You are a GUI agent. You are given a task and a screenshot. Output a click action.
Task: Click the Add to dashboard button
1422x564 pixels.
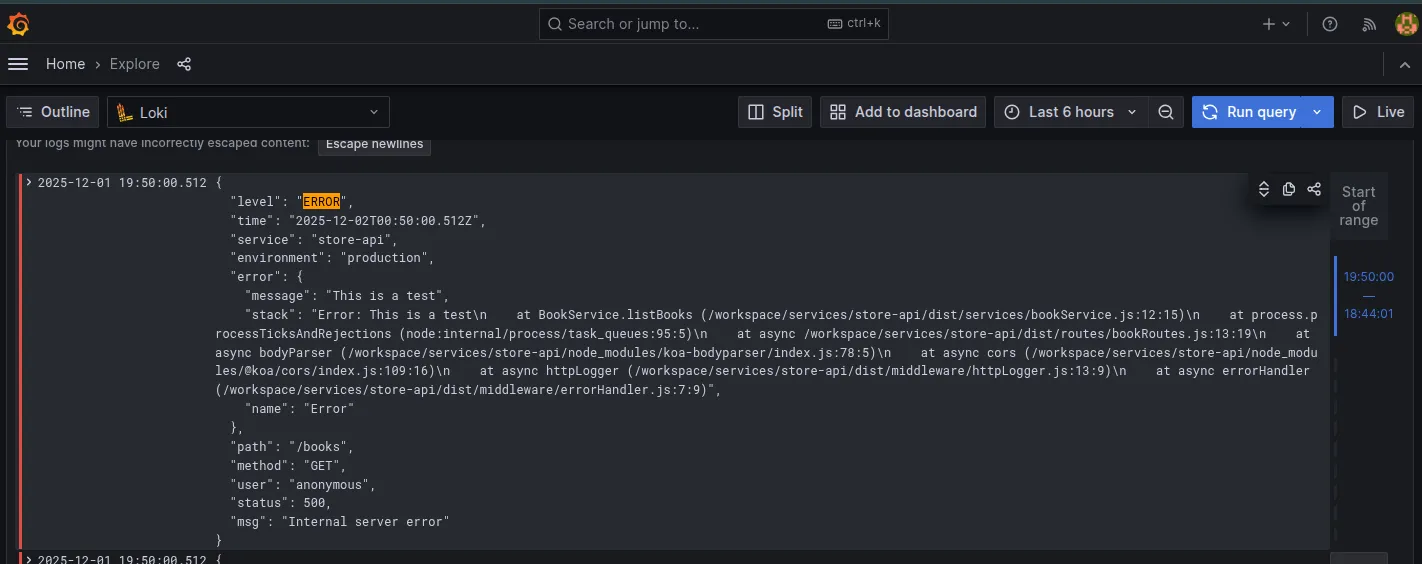coord(903,112)
